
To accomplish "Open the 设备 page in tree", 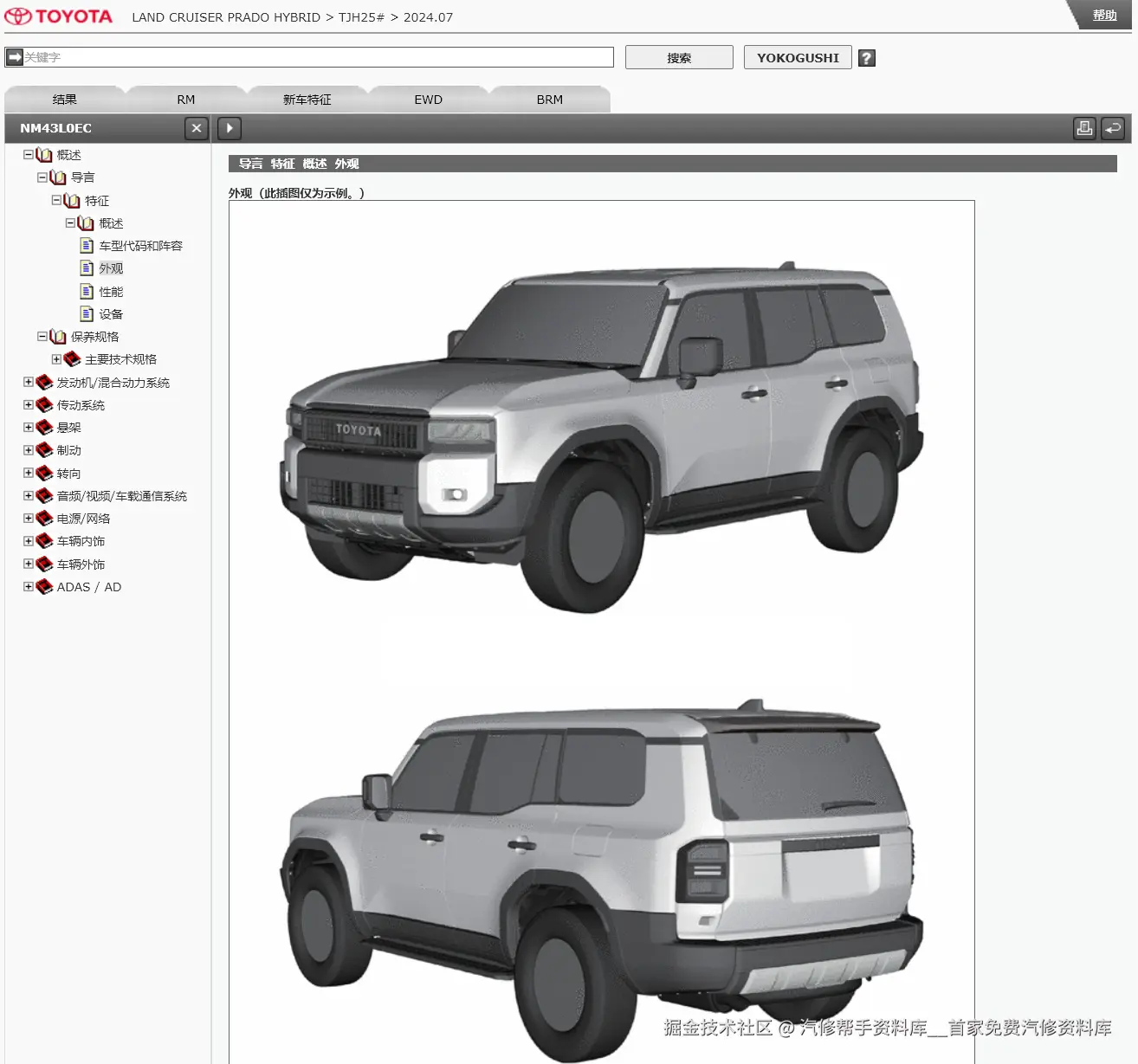I will (111, 314).
